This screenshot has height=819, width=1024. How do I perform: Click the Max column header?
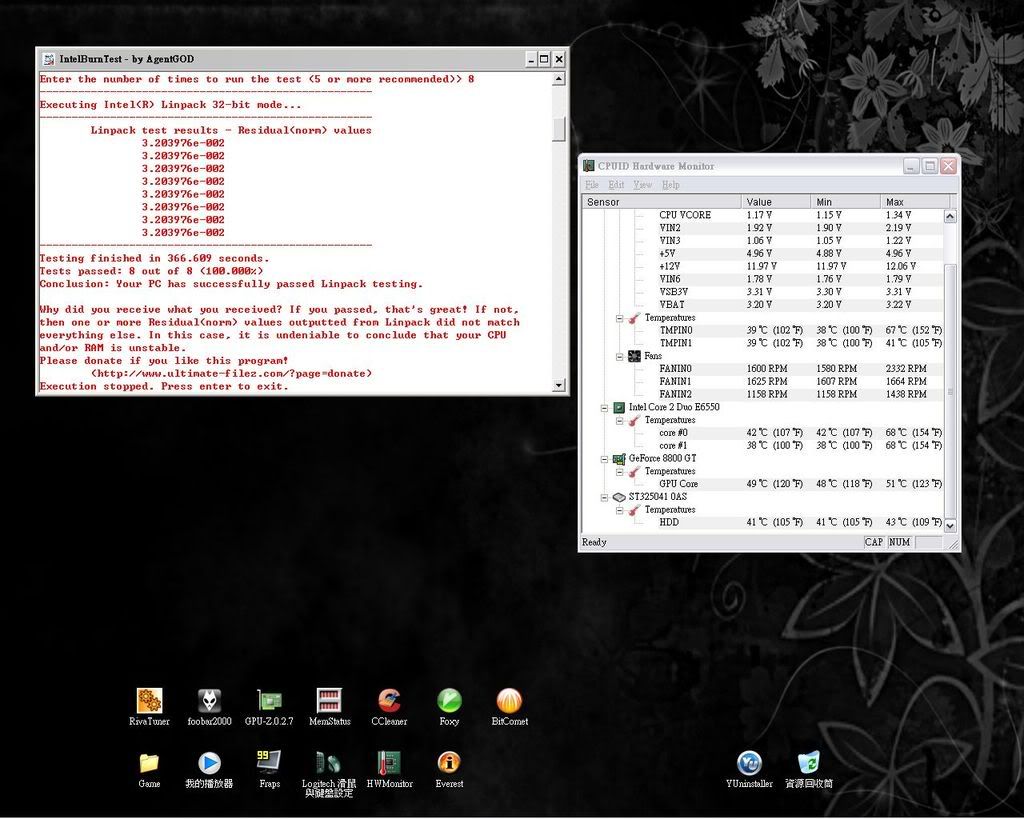(x=914, y=202)
